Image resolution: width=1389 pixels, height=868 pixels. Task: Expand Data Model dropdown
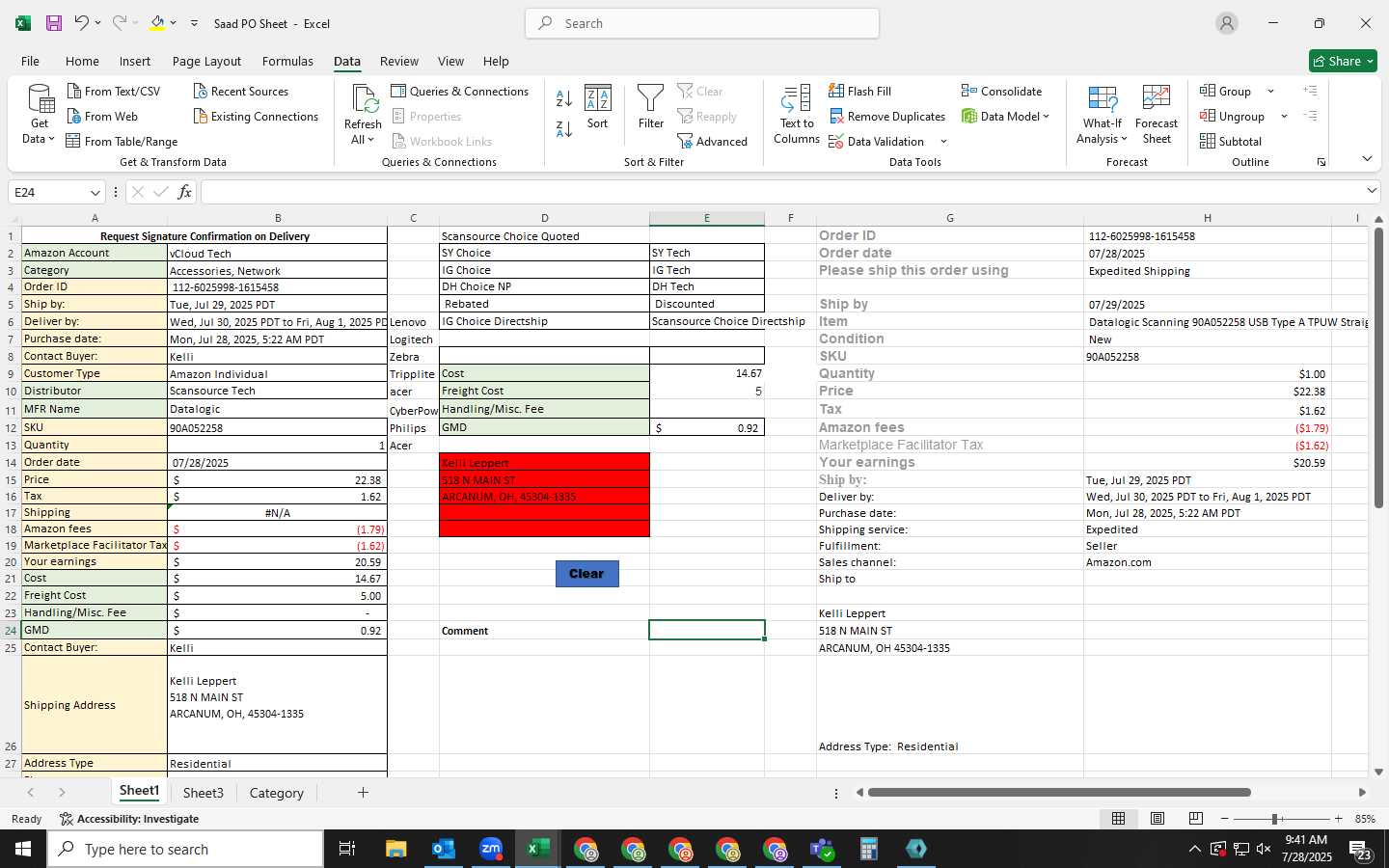point(1046,117)
